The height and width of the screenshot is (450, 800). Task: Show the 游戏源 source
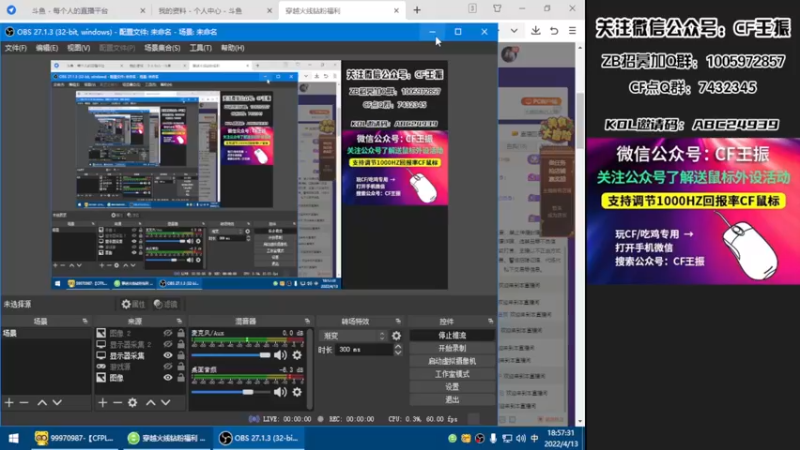click(x=167, y=367)
